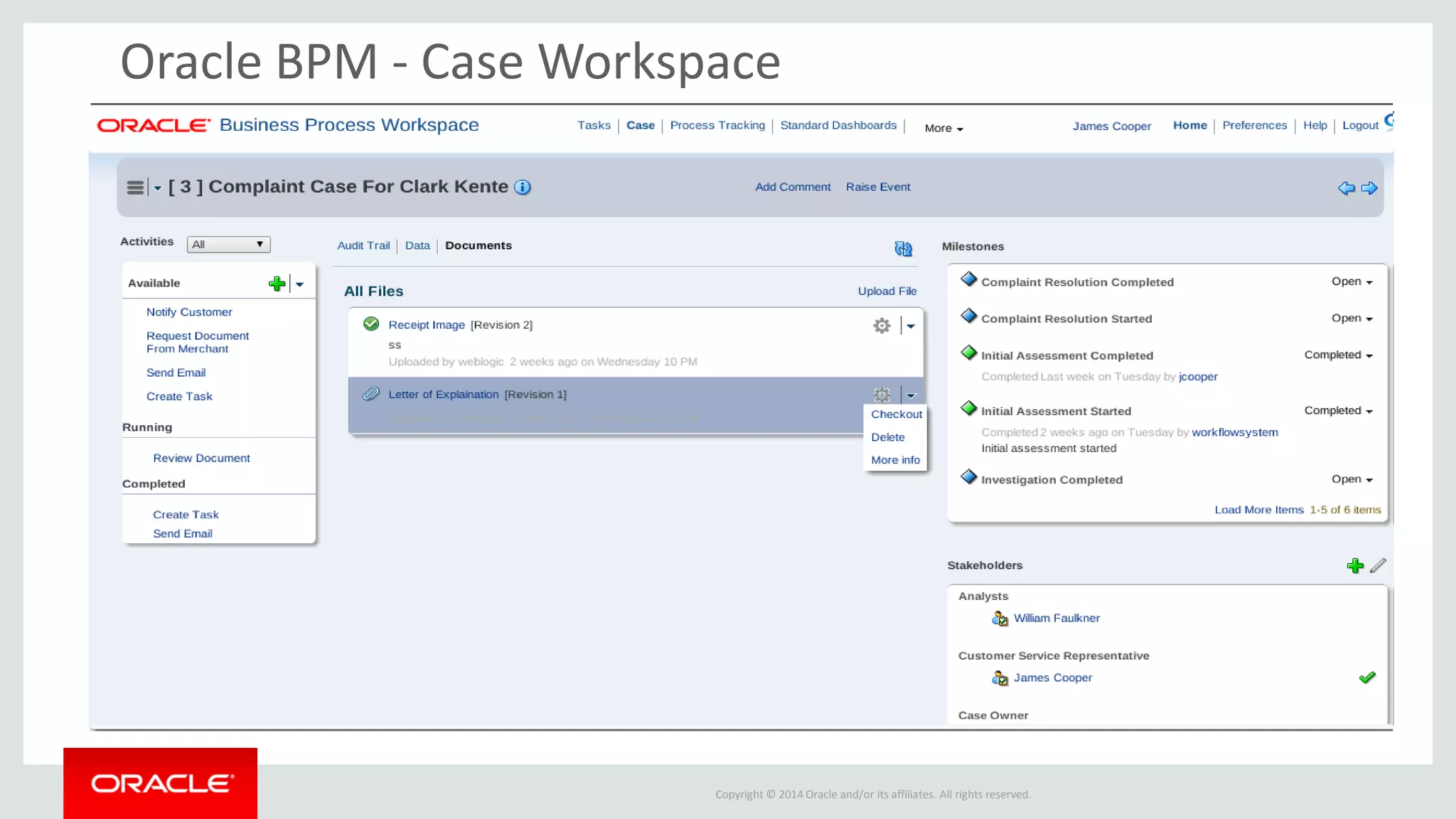Open Process Tracking tab
Viewport: 1456px width, 819px height.
tap(717, 125)
